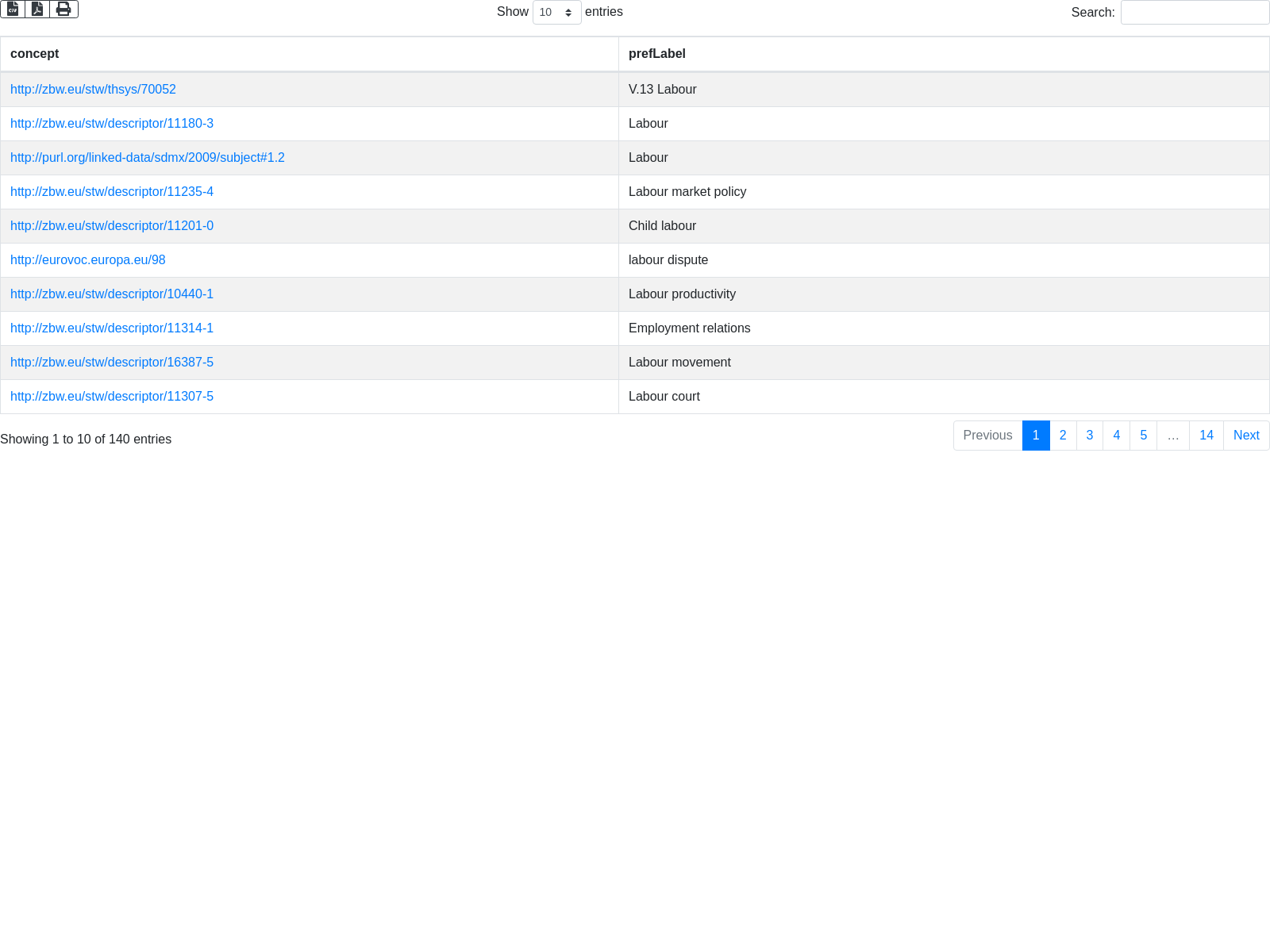Open the descriptor/11180-3 Labour link
Screen dimensions: 1270x952
[x=112, y=124]
